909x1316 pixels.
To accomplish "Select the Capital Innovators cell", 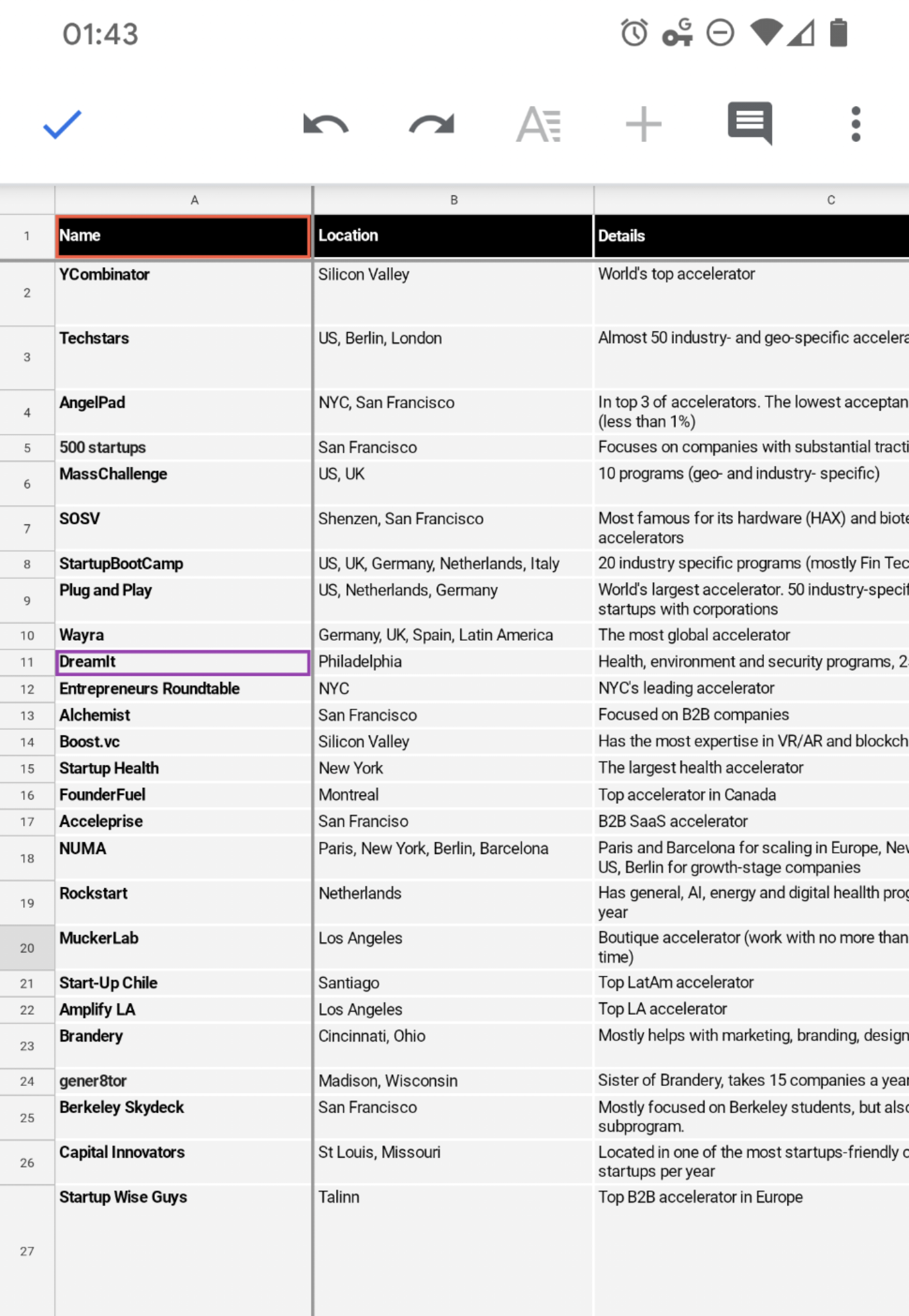I will click(184, 1162).
